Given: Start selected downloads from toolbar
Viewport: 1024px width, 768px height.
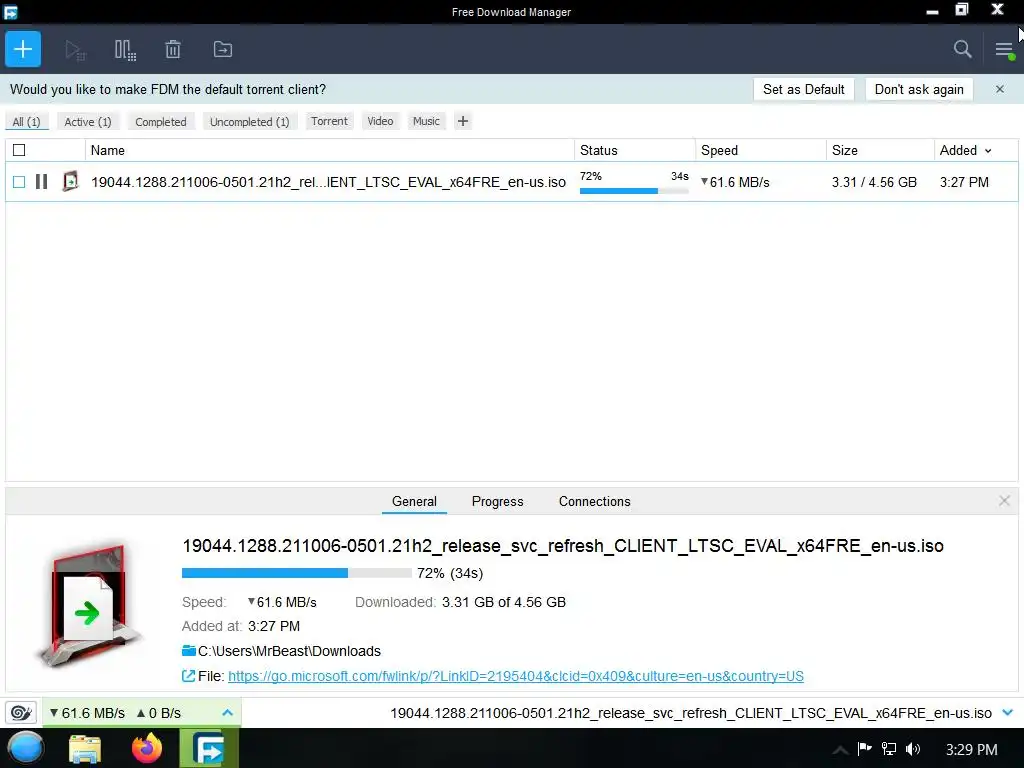Looking at the screenshot, I should click(75, 50).
